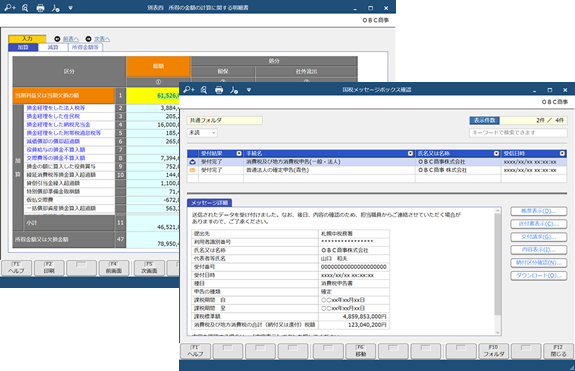575x371 pixels.
Task: Click the 当期利益又は当期欠損の額 row header
Action: (63, 96)
